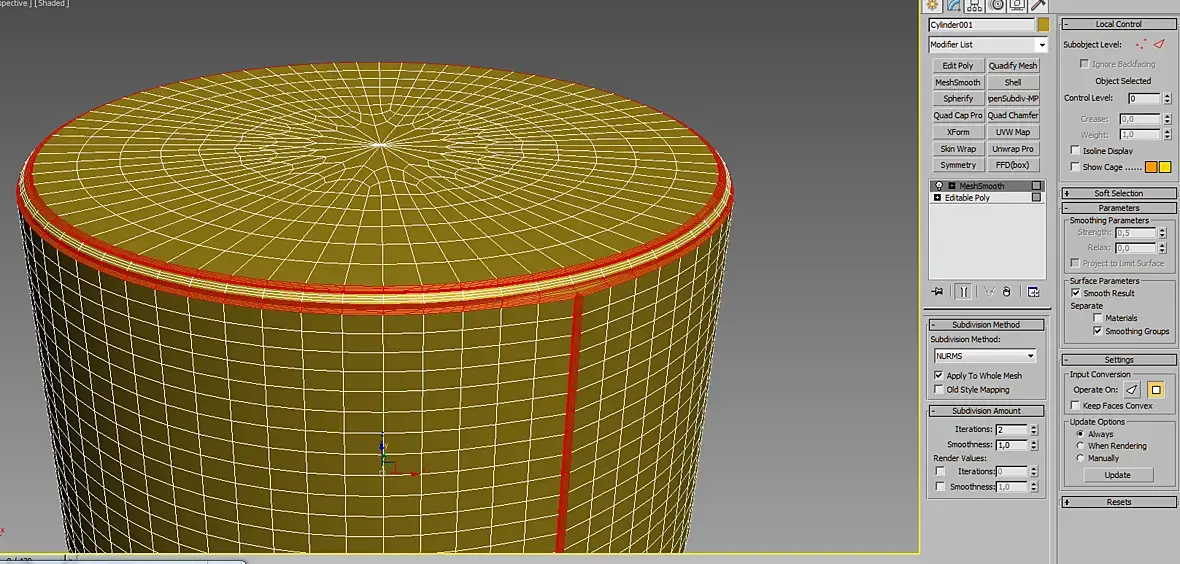Select Manually update option
The height and width of the screenshot is (564, 1180).
(x=1081, y=458)
